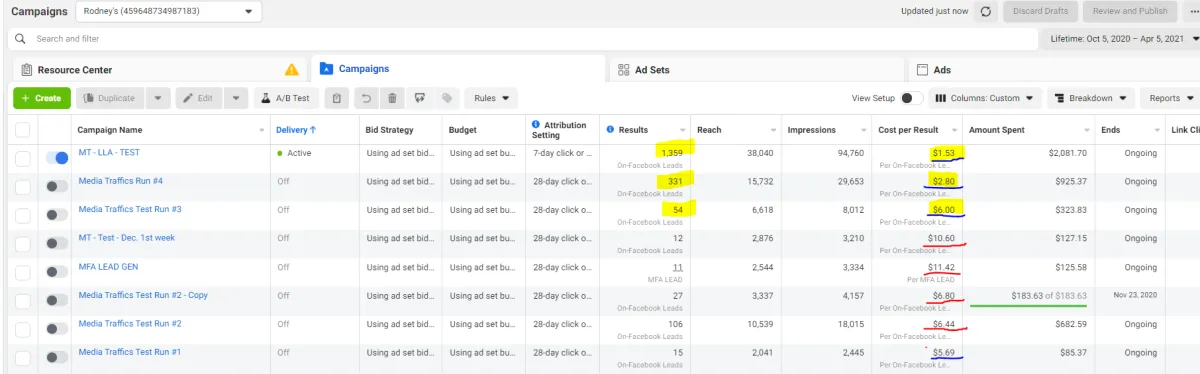This screenshot has height=374, width=1200.
Task: Switch to the Campaigns tab
Action: (x=458, y=69)
